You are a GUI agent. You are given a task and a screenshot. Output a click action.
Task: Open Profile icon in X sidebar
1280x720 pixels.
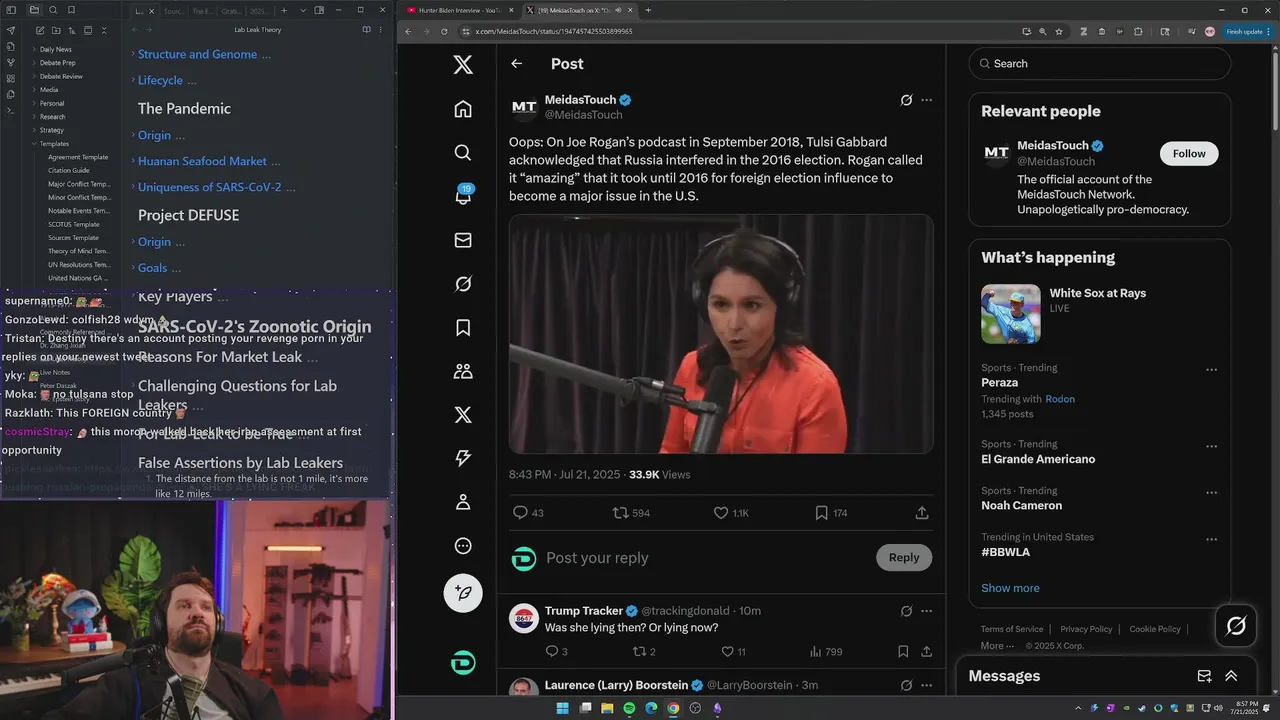462,502
